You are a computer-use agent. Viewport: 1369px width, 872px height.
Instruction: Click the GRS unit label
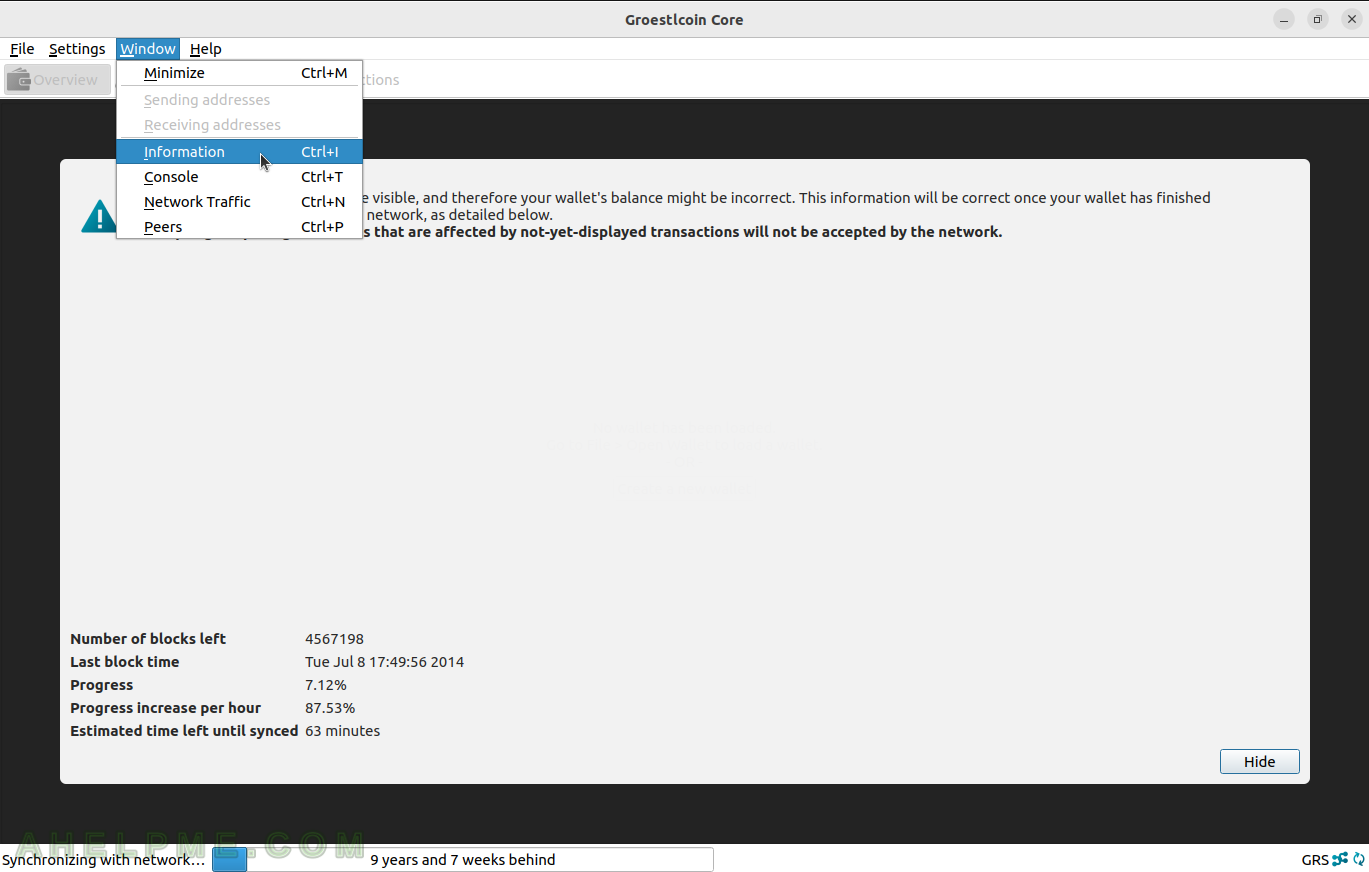tap(1315, 860)
